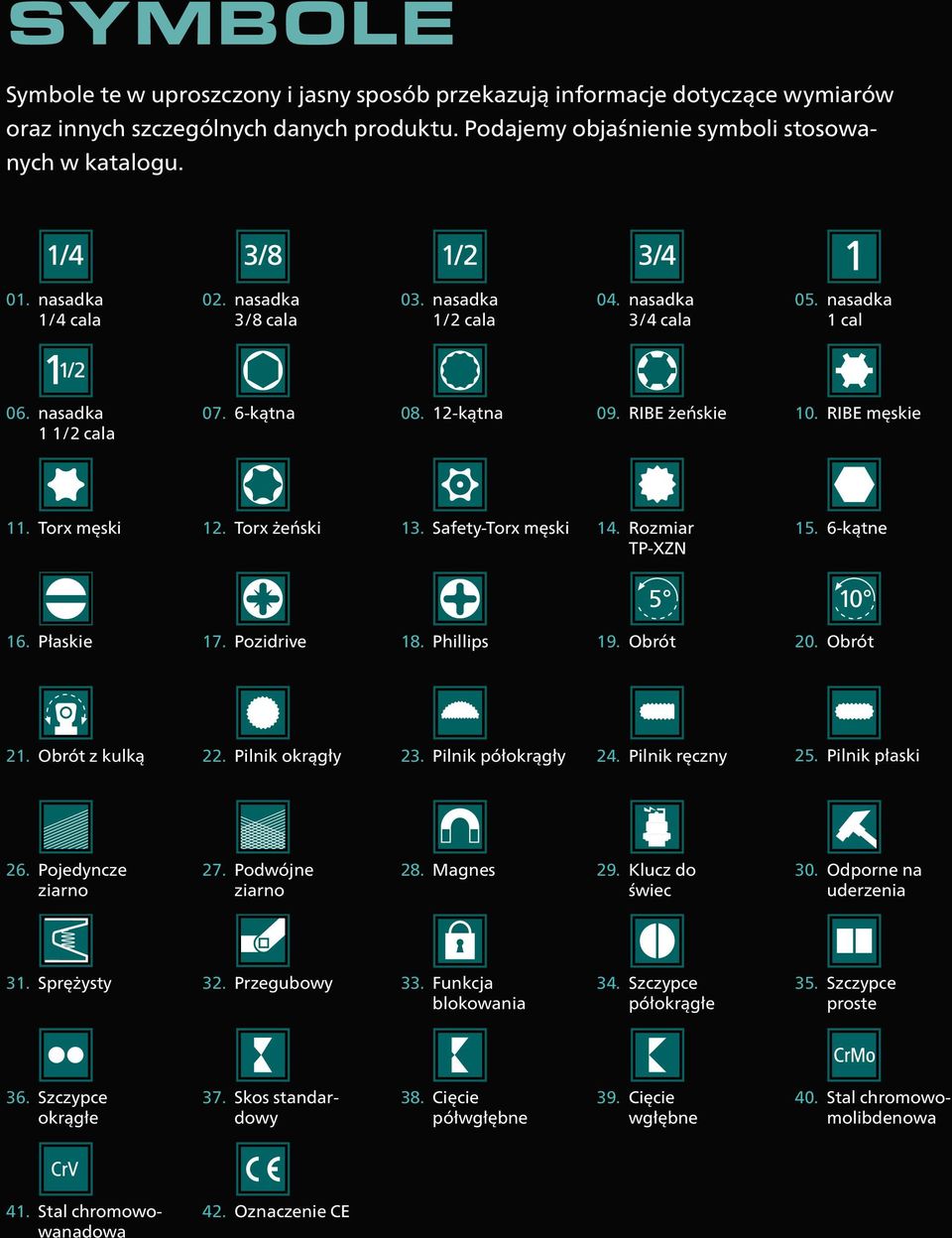Click the Podwójne ziarno double-cut icon
Image resolution: width=952 pixels, height=1238 pixels.
click(x=263, y=826)
